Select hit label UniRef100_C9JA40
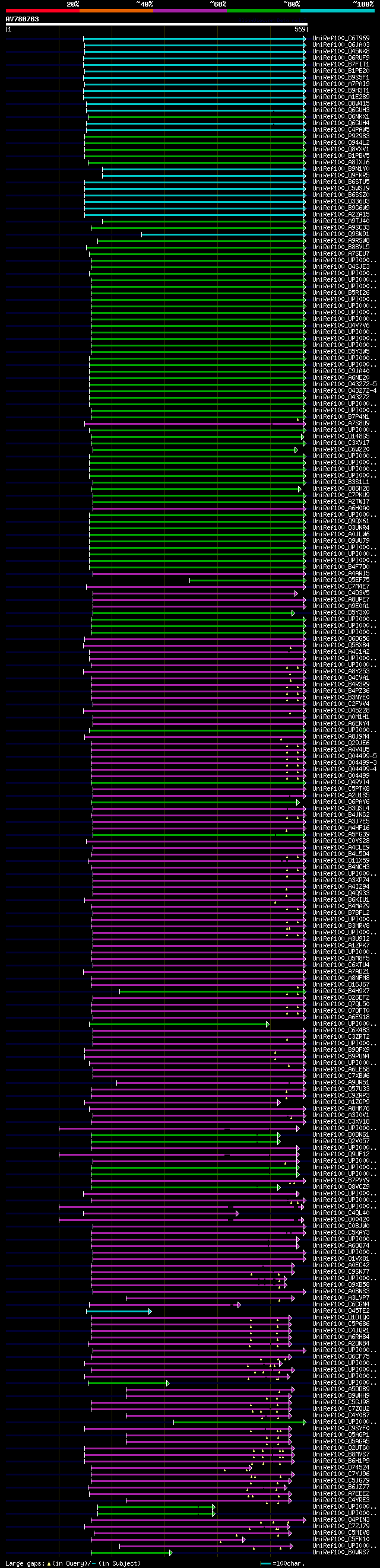Viewport: 380px width, 1568px height. pyautogui.click(x=341, y=371)
